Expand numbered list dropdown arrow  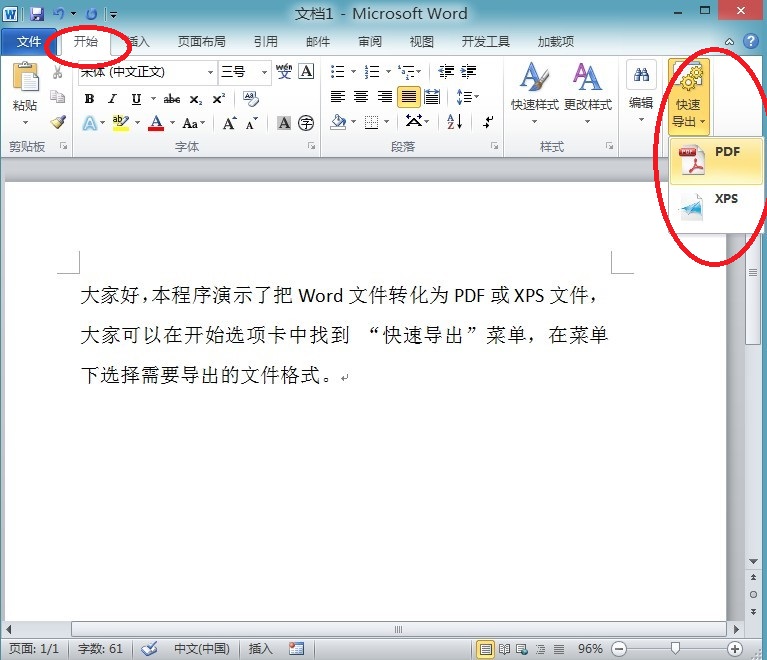pos(388,72)
